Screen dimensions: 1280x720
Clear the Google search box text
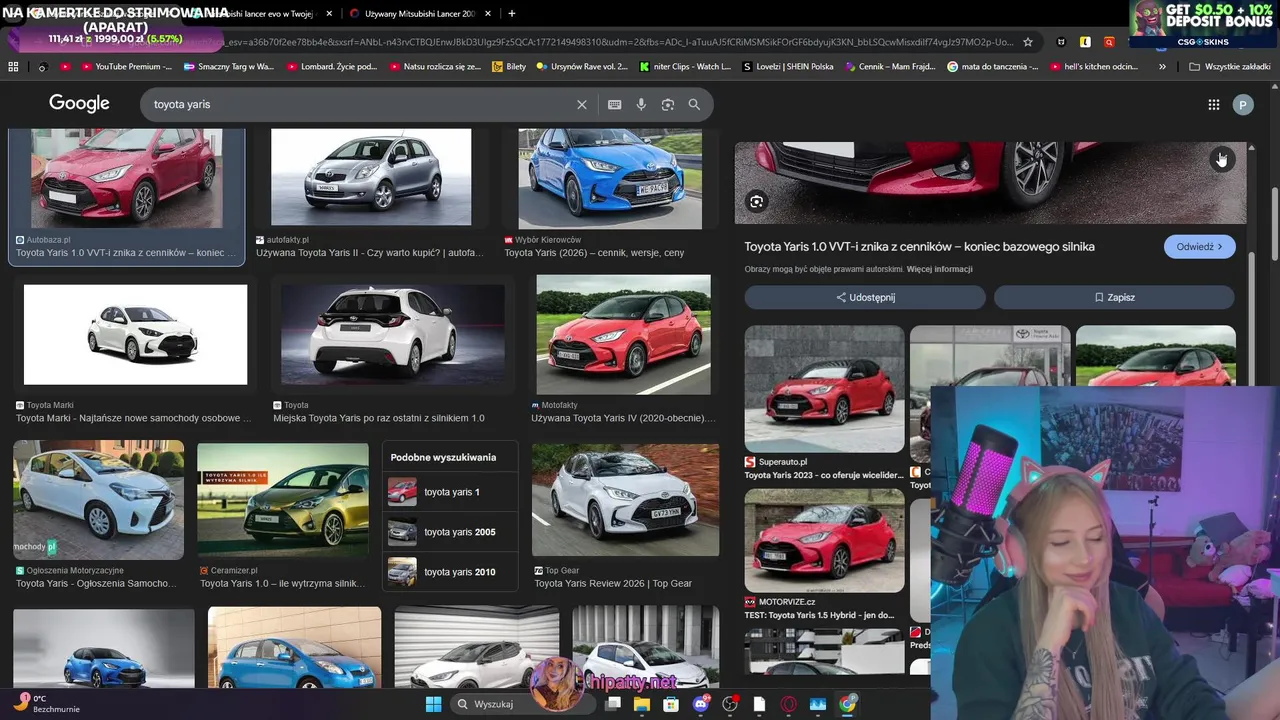point(582,104)
